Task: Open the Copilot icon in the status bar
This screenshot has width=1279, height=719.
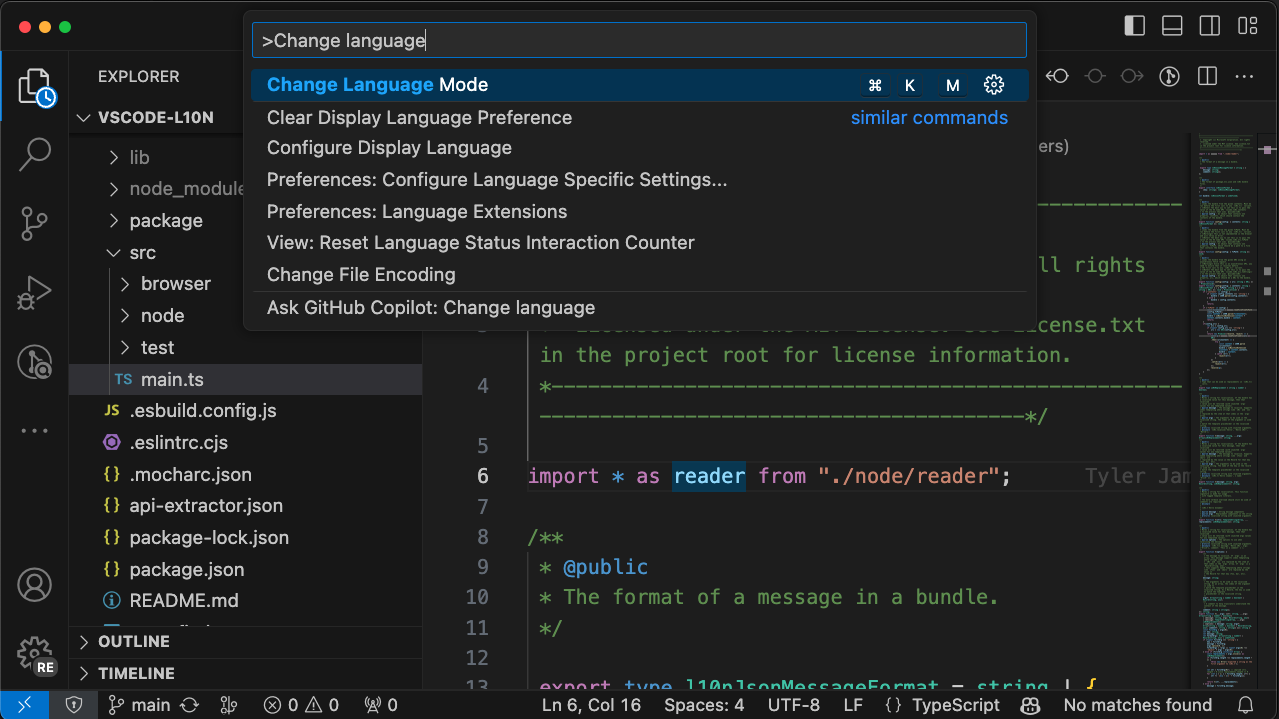Action: pyautogui.click(x=1031, y=705)
